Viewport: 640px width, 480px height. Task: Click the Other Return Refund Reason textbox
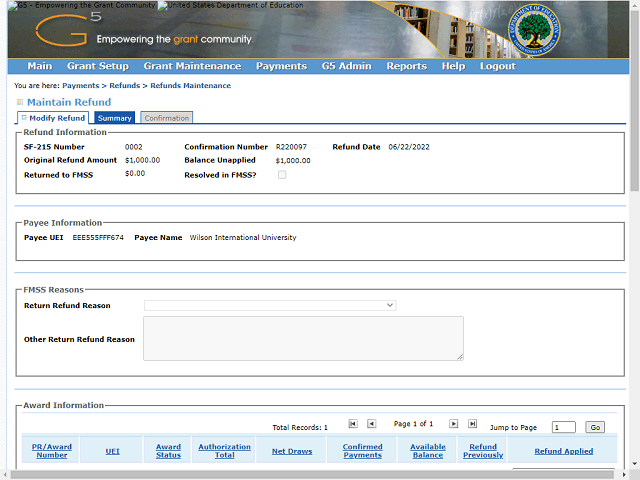pyautogui.click(x=303, y=338)
